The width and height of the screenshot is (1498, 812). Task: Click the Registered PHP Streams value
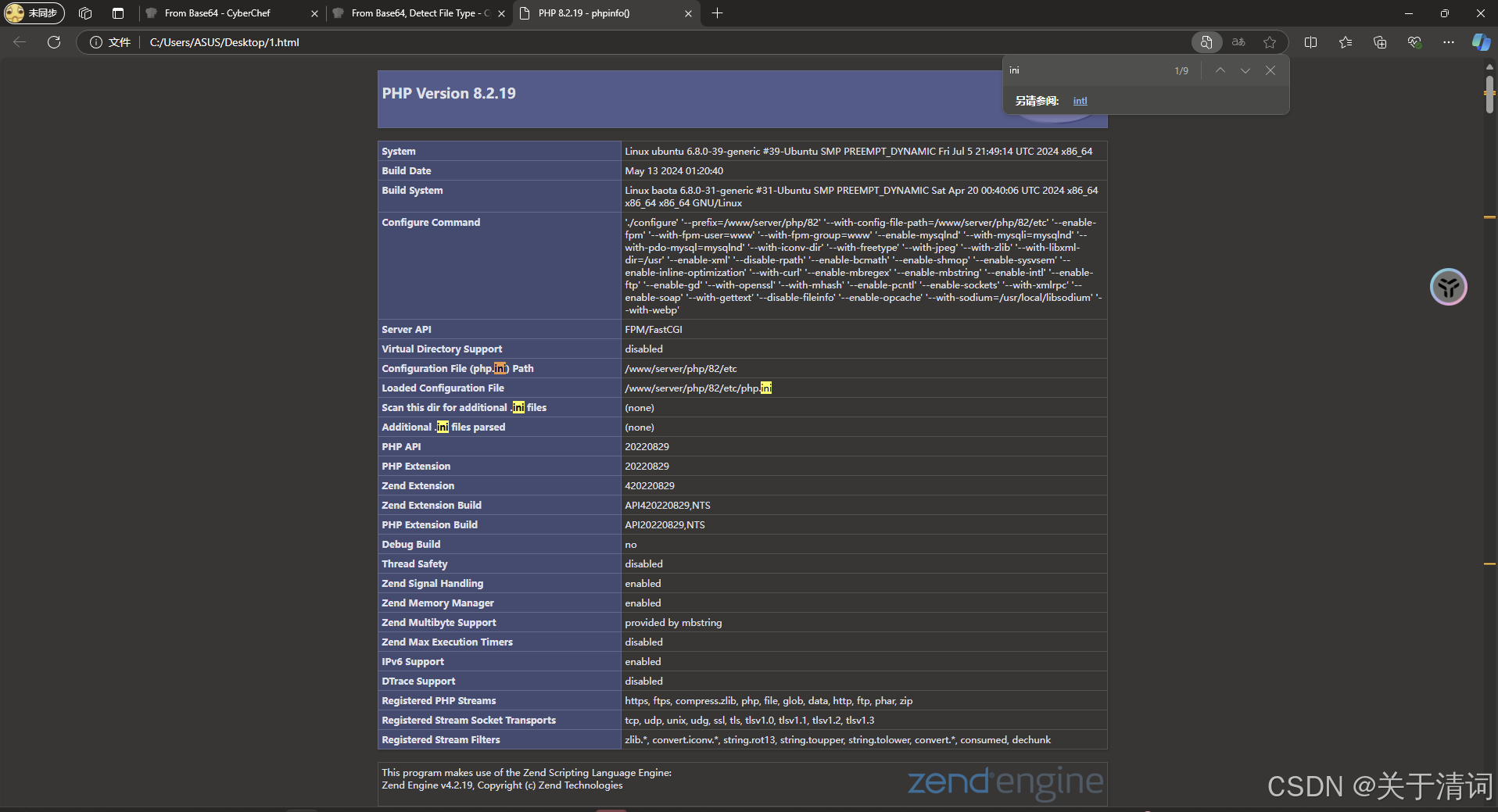pyautogui.click(x=769, y=701)
